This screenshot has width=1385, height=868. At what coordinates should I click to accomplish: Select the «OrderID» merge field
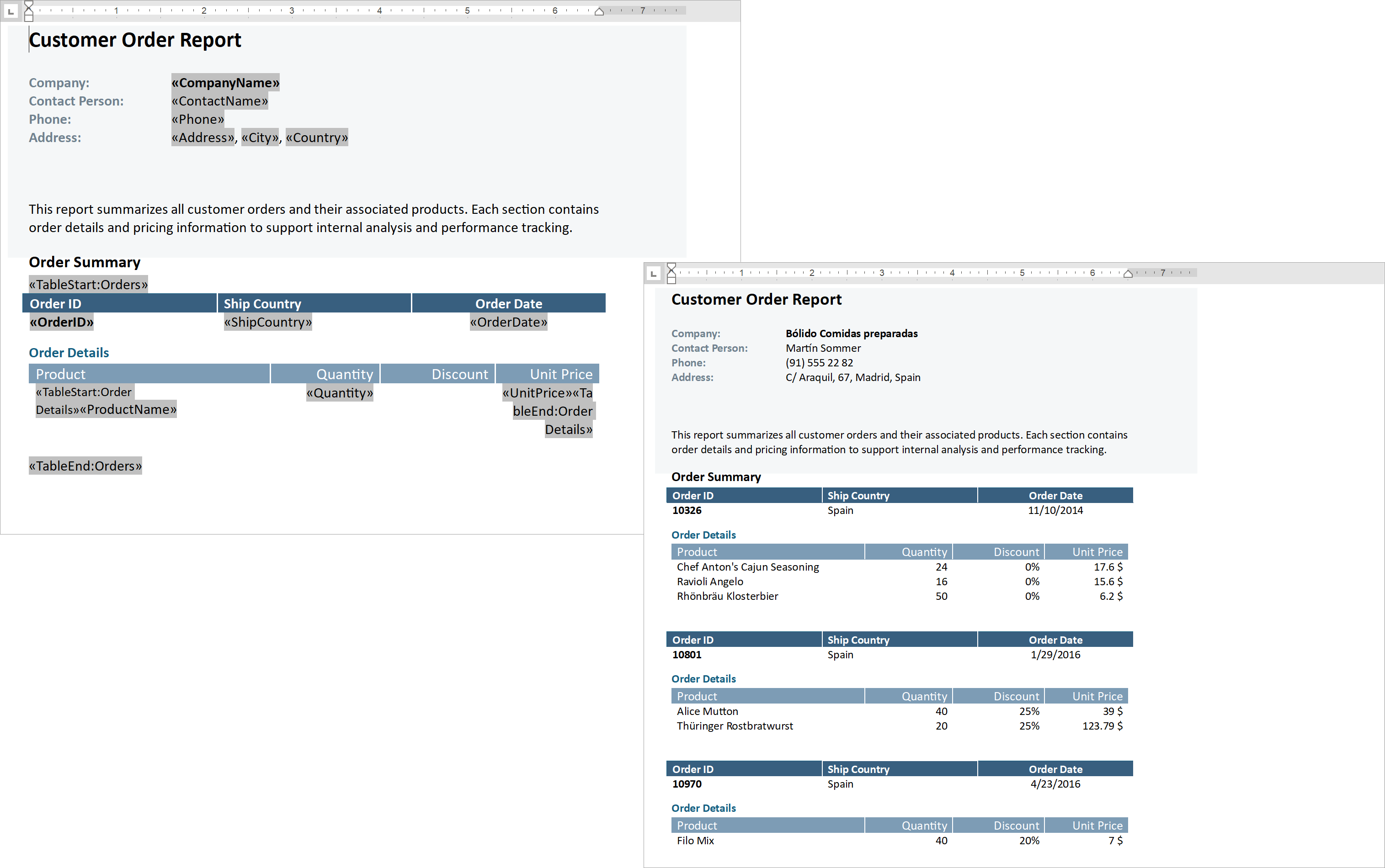(61, 322)
